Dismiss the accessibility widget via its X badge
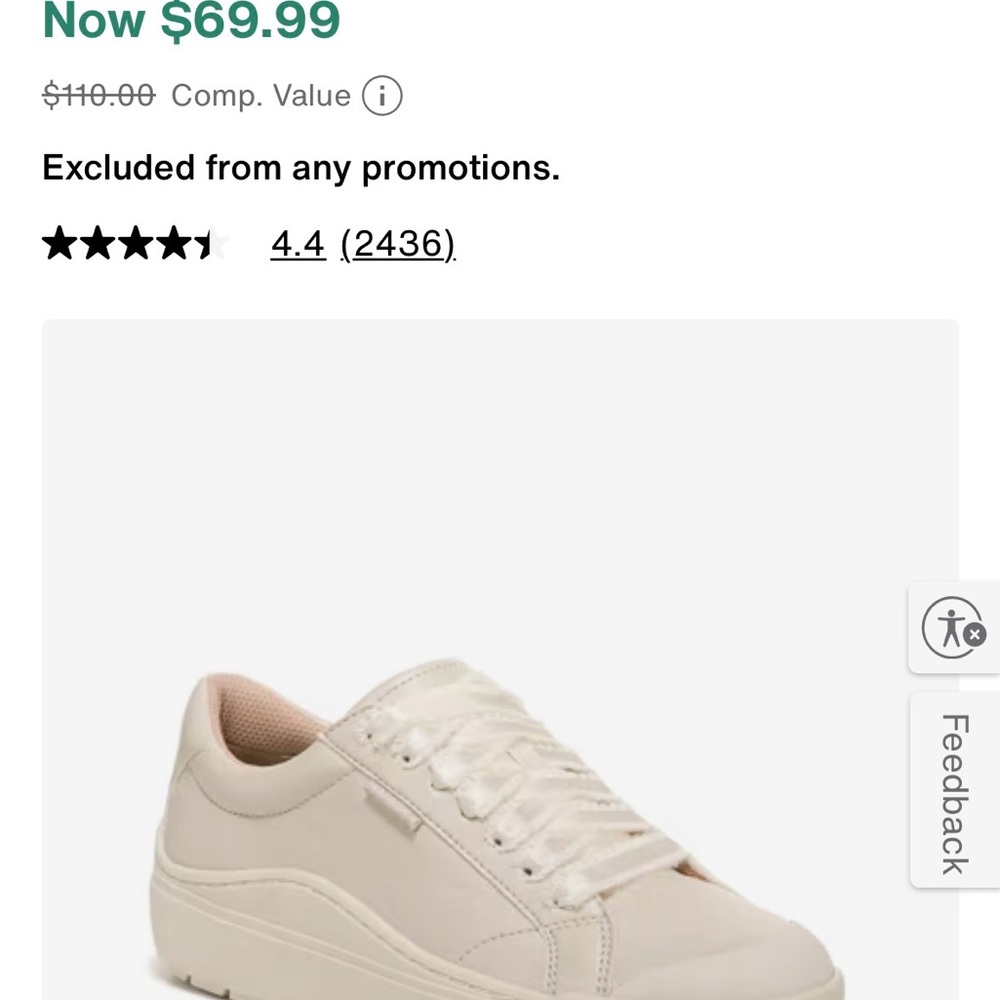Viewport: 1000px width, 1000px height. click(976, 634)
